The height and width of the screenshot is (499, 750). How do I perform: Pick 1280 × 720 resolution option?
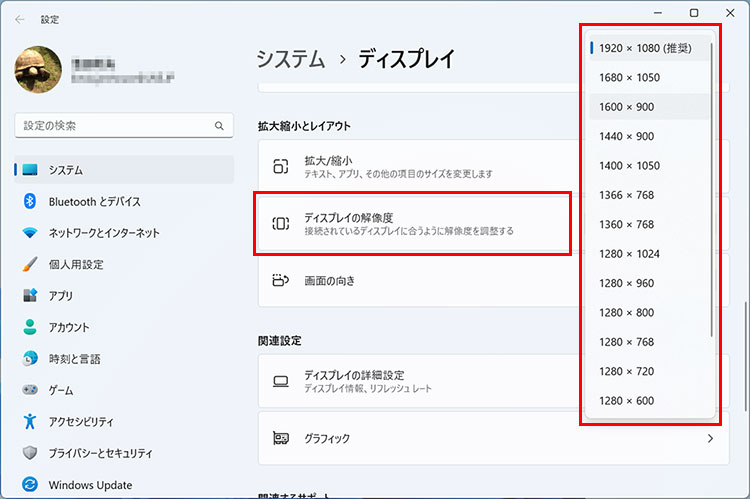coord(625,371)
